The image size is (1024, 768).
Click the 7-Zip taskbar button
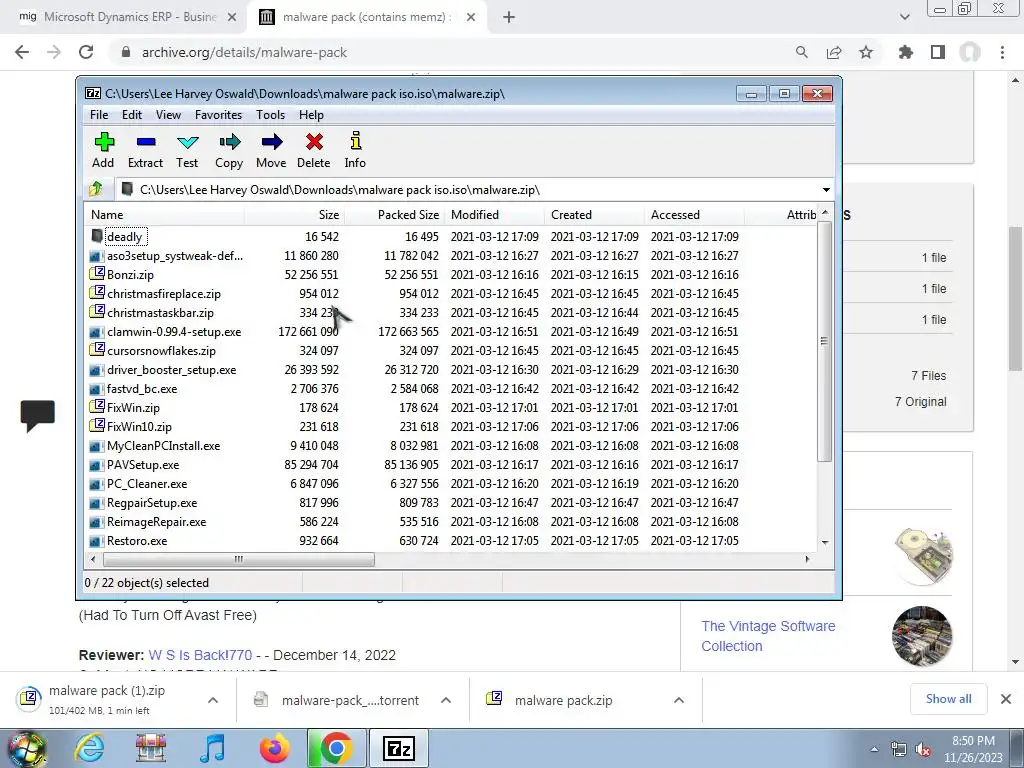(x=399, y=748)
